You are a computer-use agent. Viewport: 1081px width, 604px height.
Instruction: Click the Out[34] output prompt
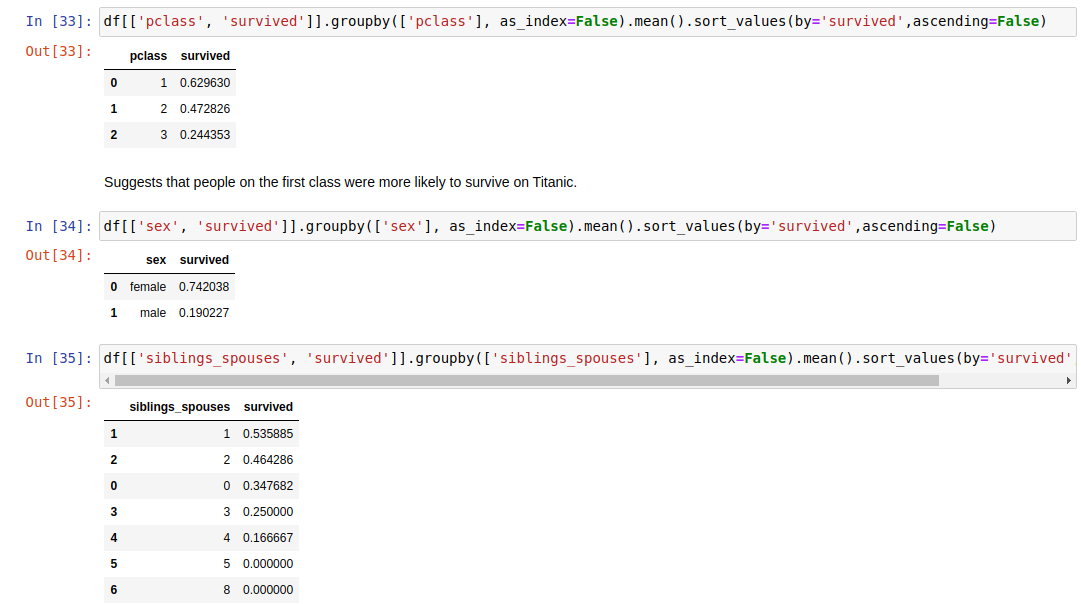59,256
